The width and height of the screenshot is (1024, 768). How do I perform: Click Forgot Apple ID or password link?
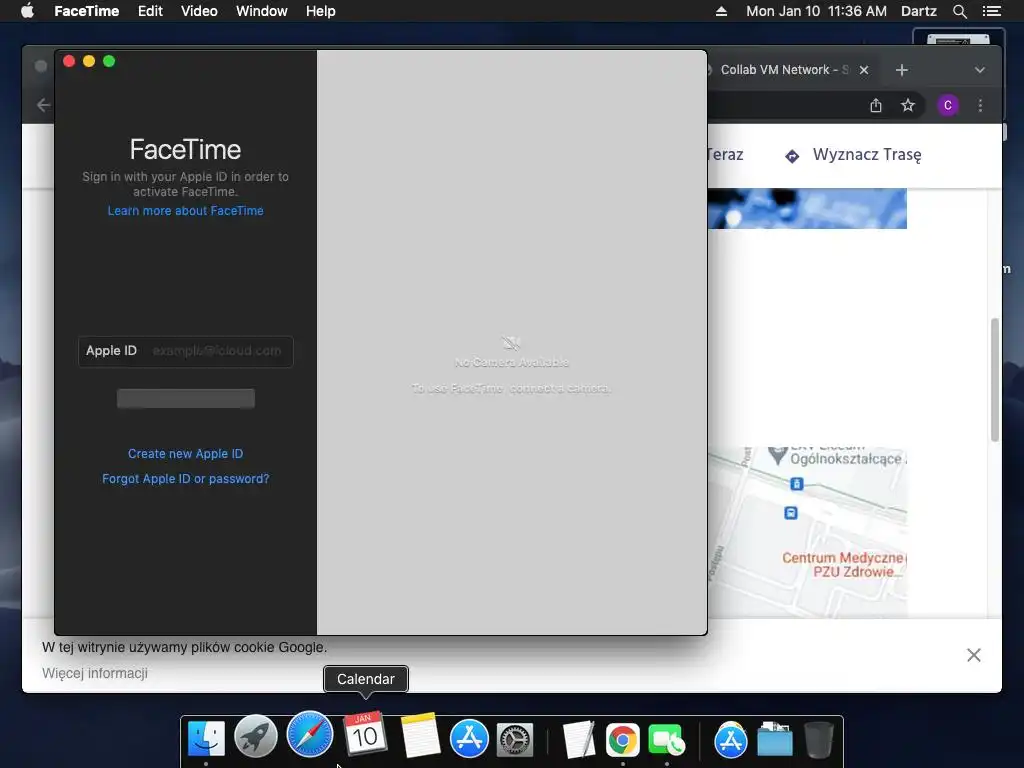point(185,479)
